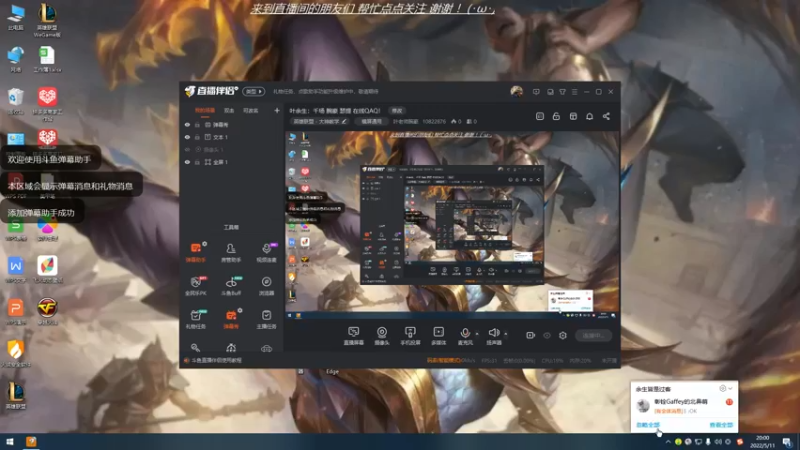The height and width of the screenshot is (450, 800).
Task: Open the hamburger menu in title bar
Action: [x=574, y=92]
